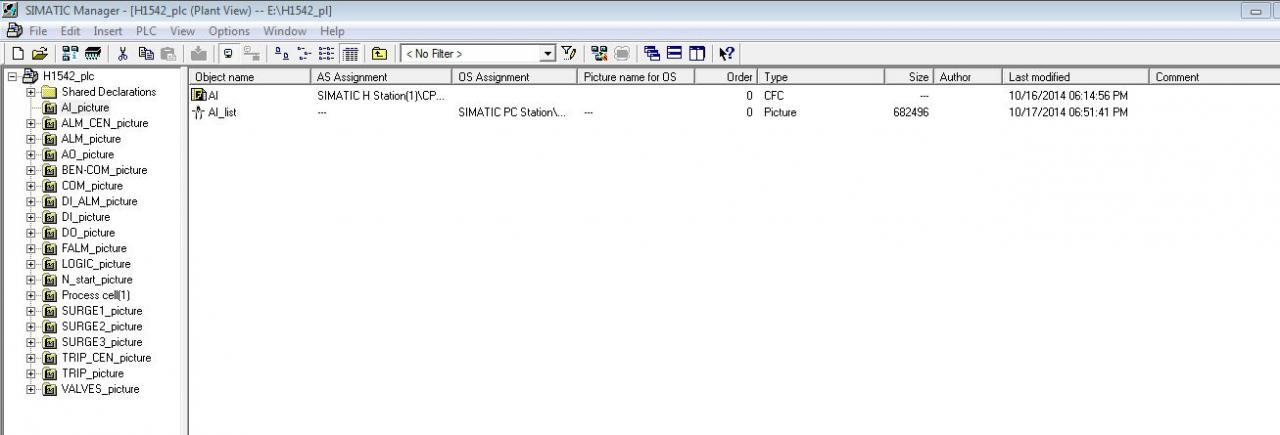Screen dimensions: 1280x435
Task: Sort by Last modified column header
Action: point(1076,76)
